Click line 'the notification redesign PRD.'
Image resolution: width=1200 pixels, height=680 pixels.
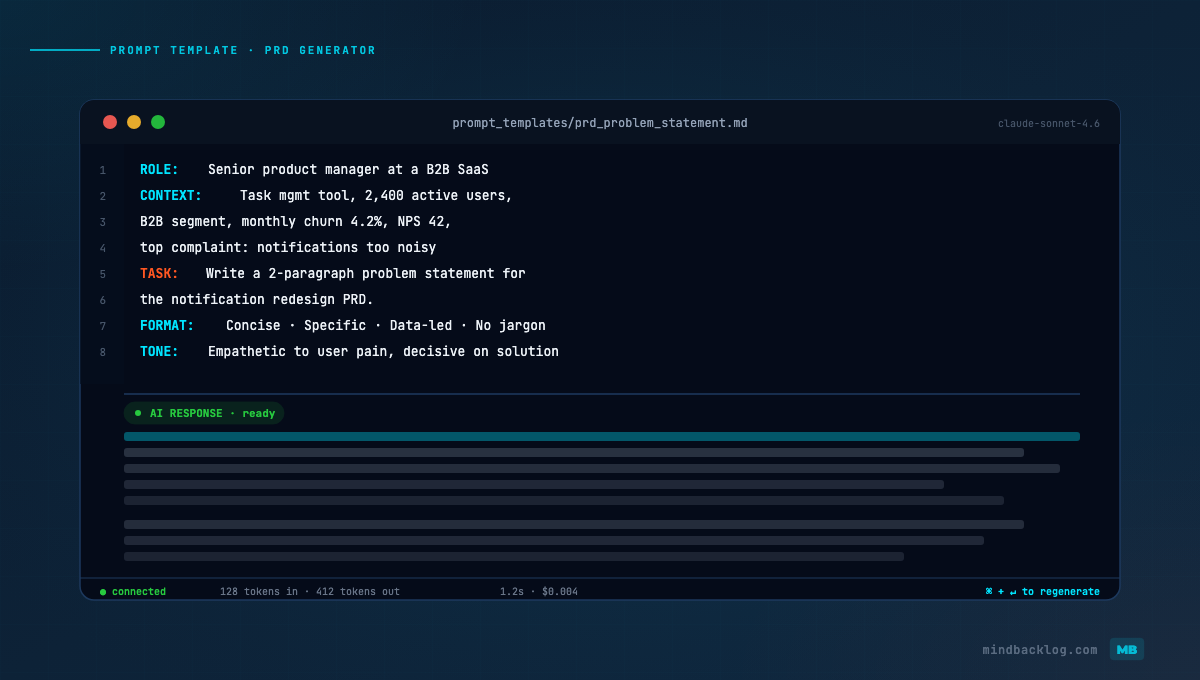[x=257, y=300]
